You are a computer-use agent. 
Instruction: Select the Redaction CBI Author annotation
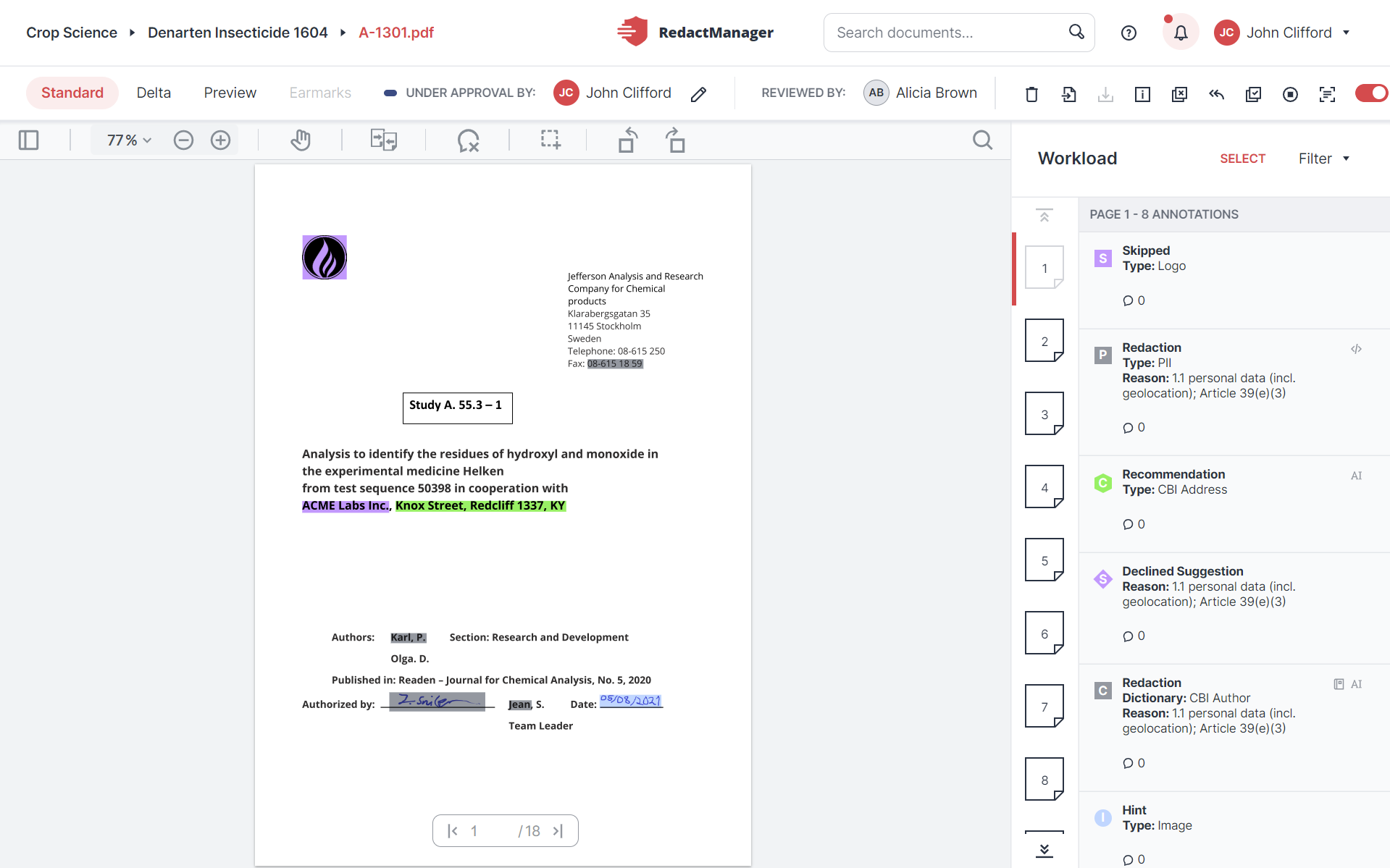1234,728
